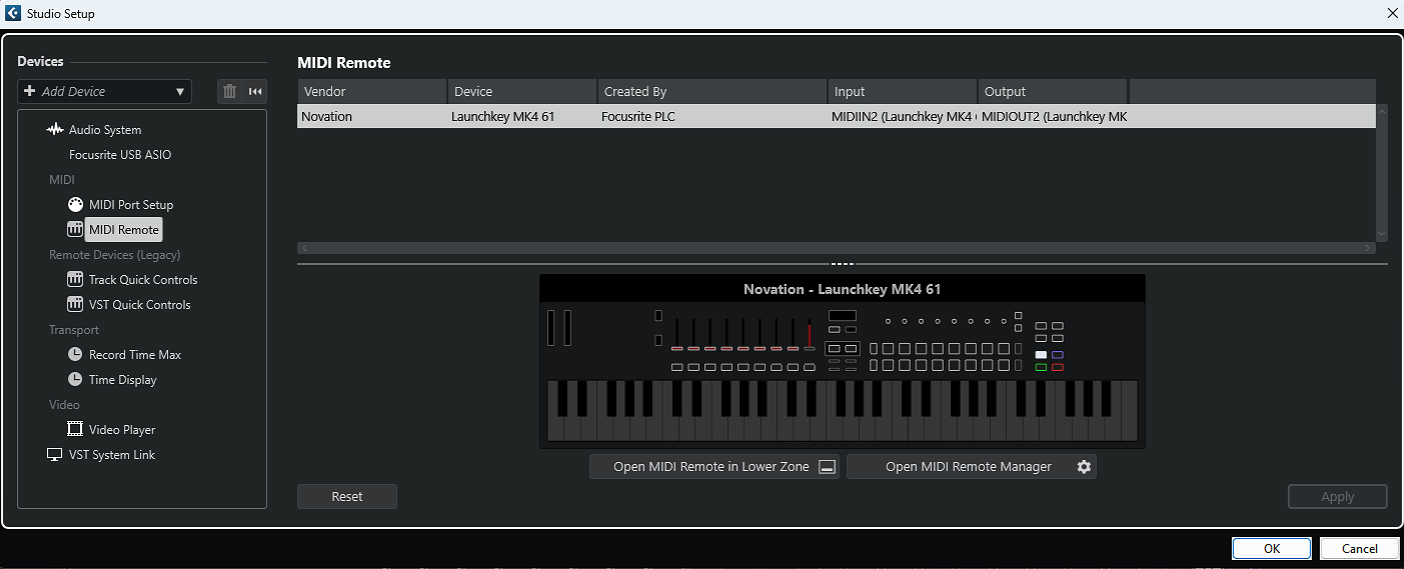Click the Vendor column header

coord(372,91)
